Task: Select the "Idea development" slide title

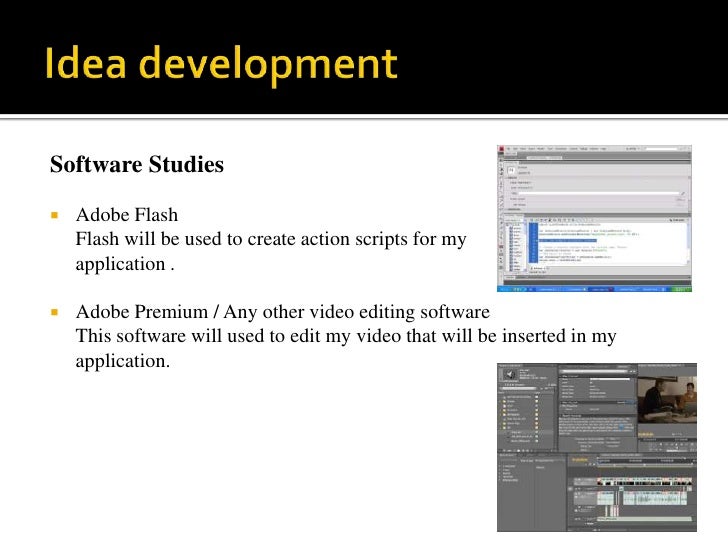Action: click(x=221, y=64)
